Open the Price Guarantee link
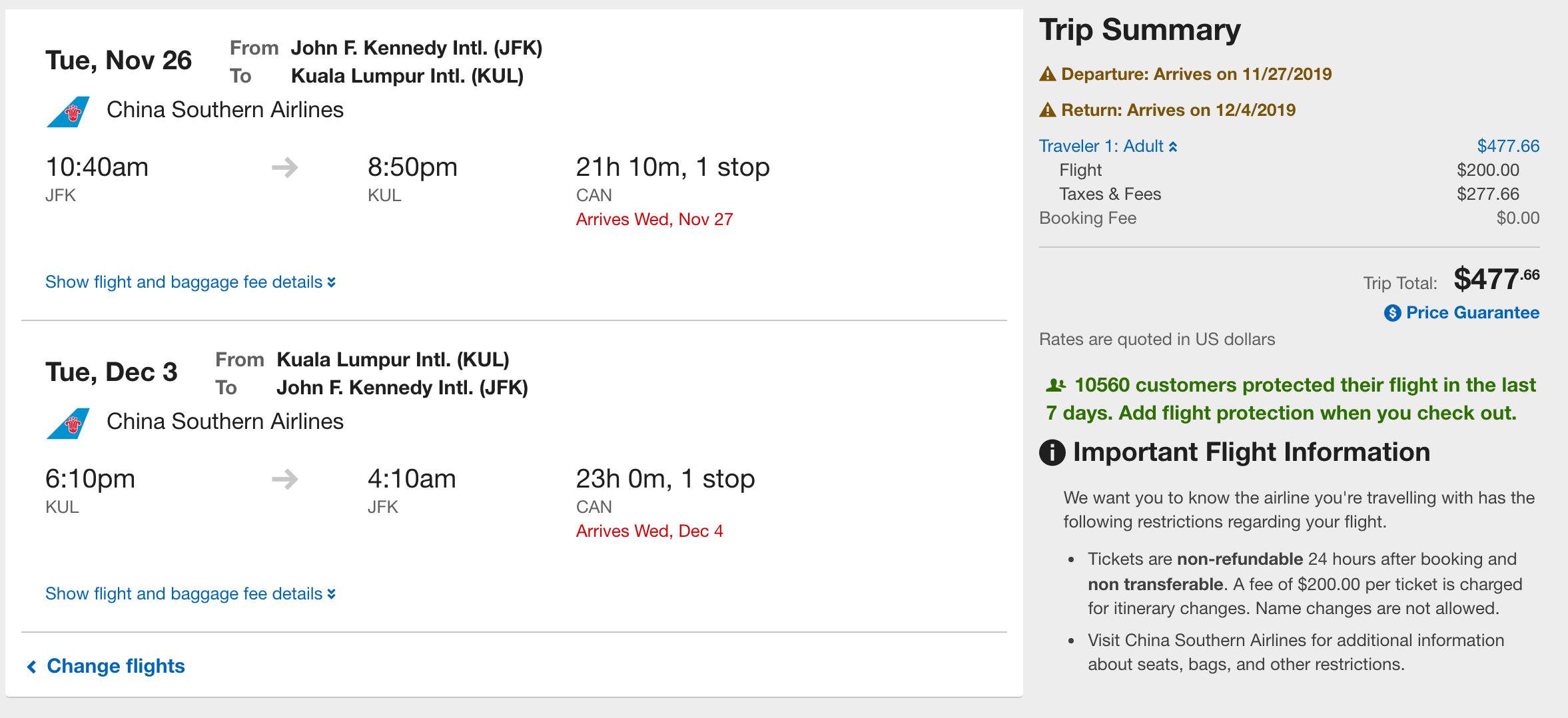This screenshot has height=718, width=1568. (1472, 313)
